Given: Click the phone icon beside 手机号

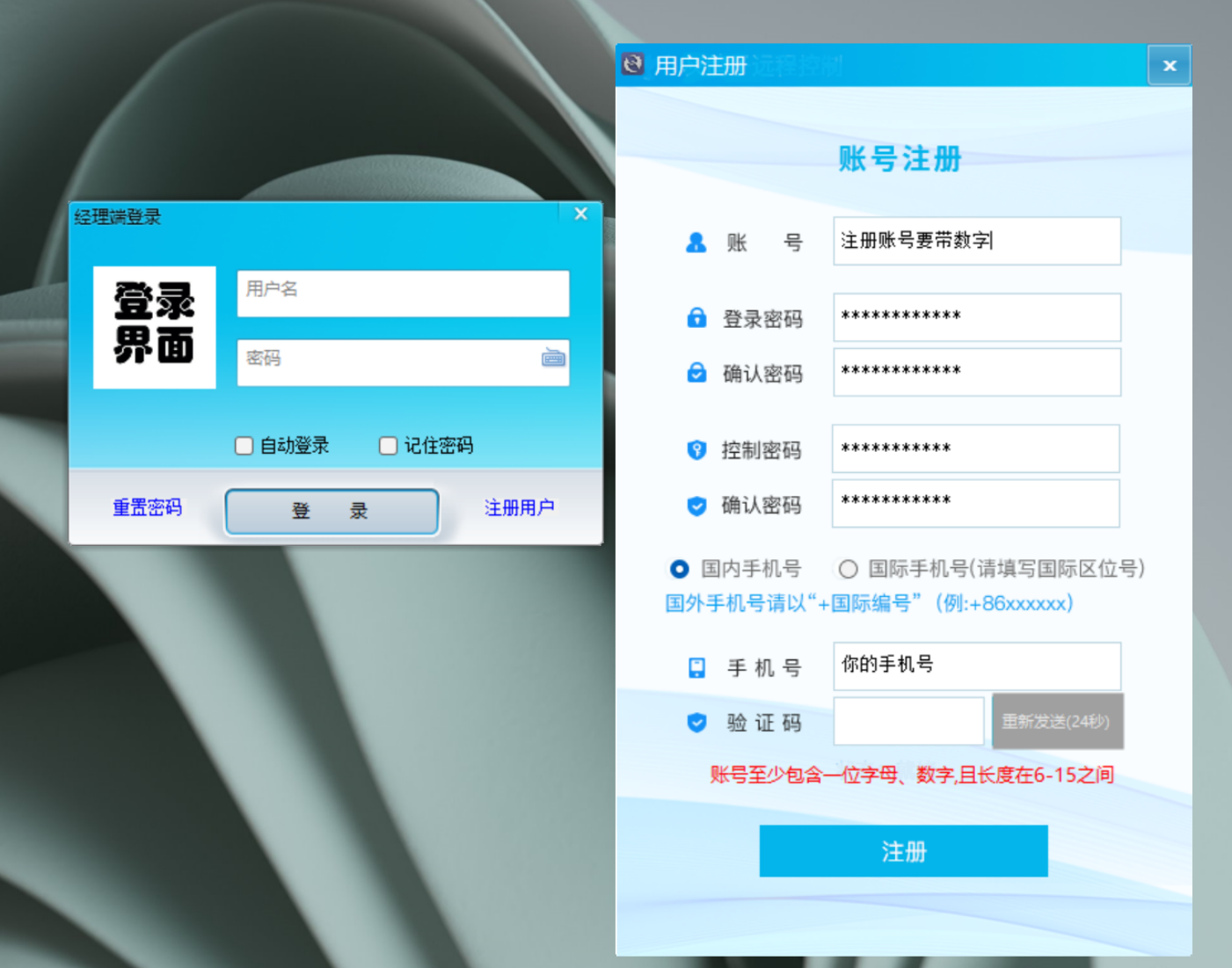Looking at the screenshot, I should click(696, 668).
